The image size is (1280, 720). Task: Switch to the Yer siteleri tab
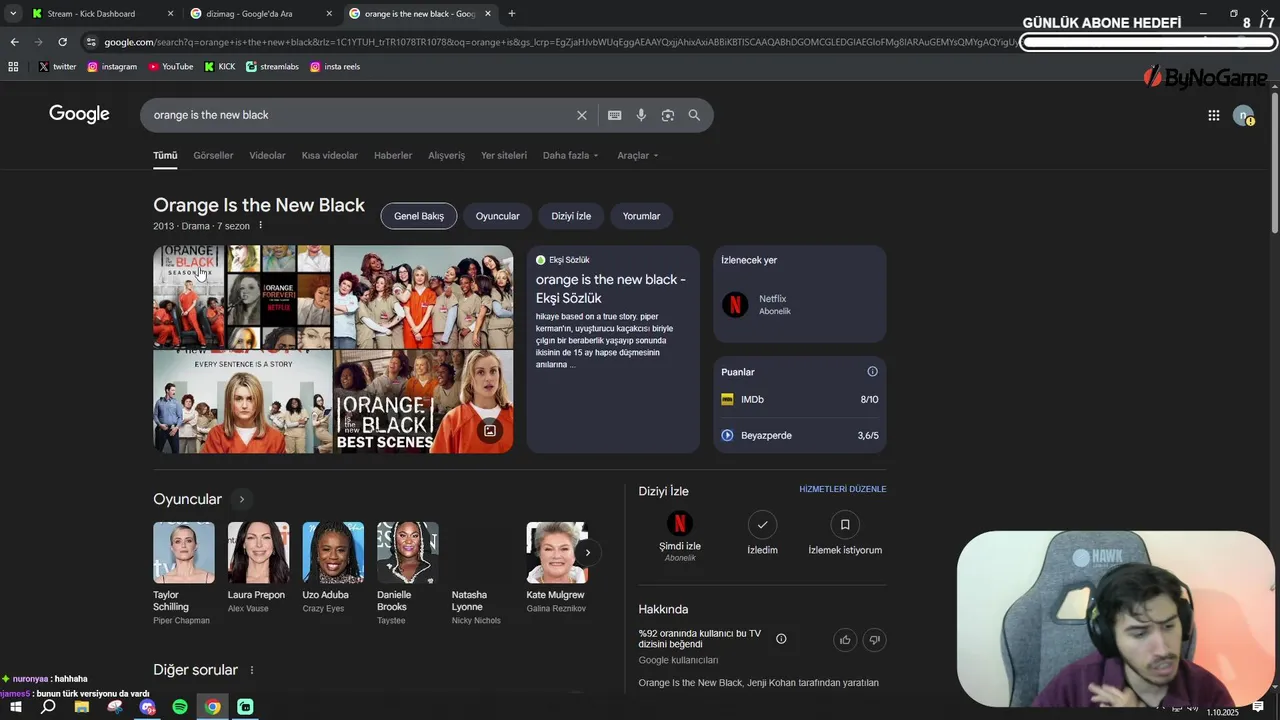pos(504,156)
